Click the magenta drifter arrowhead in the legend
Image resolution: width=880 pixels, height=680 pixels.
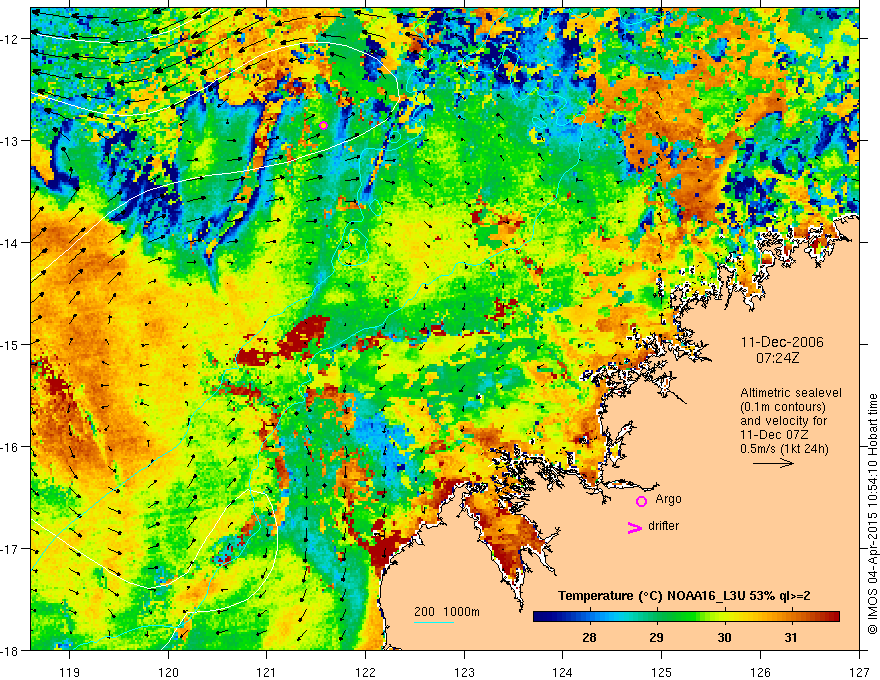tap(634, 527)
